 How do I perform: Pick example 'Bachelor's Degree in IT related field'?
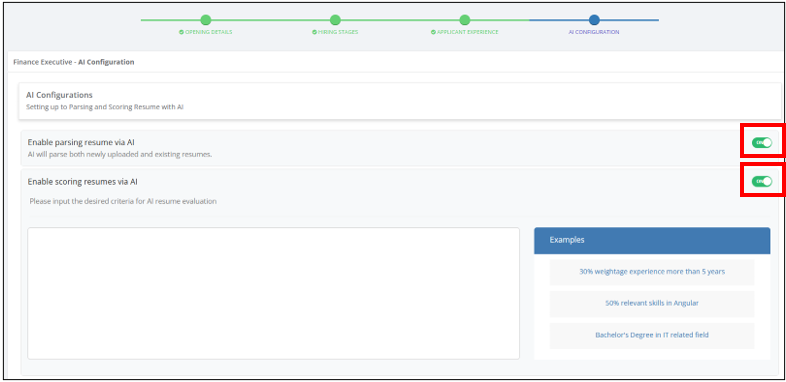click(x=652, y=335)
